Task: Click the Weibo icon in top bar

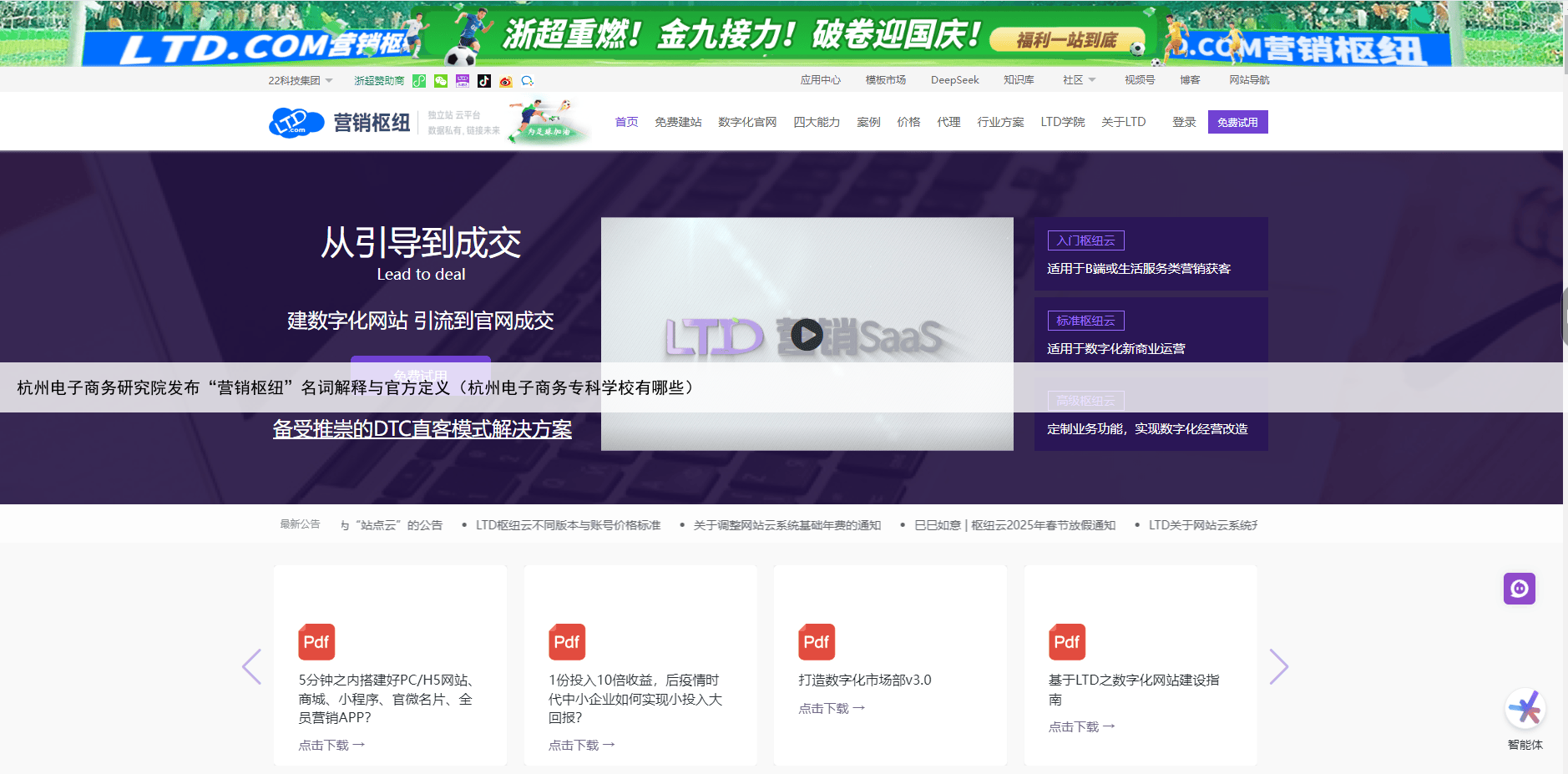Action: [x=505, y=81]
